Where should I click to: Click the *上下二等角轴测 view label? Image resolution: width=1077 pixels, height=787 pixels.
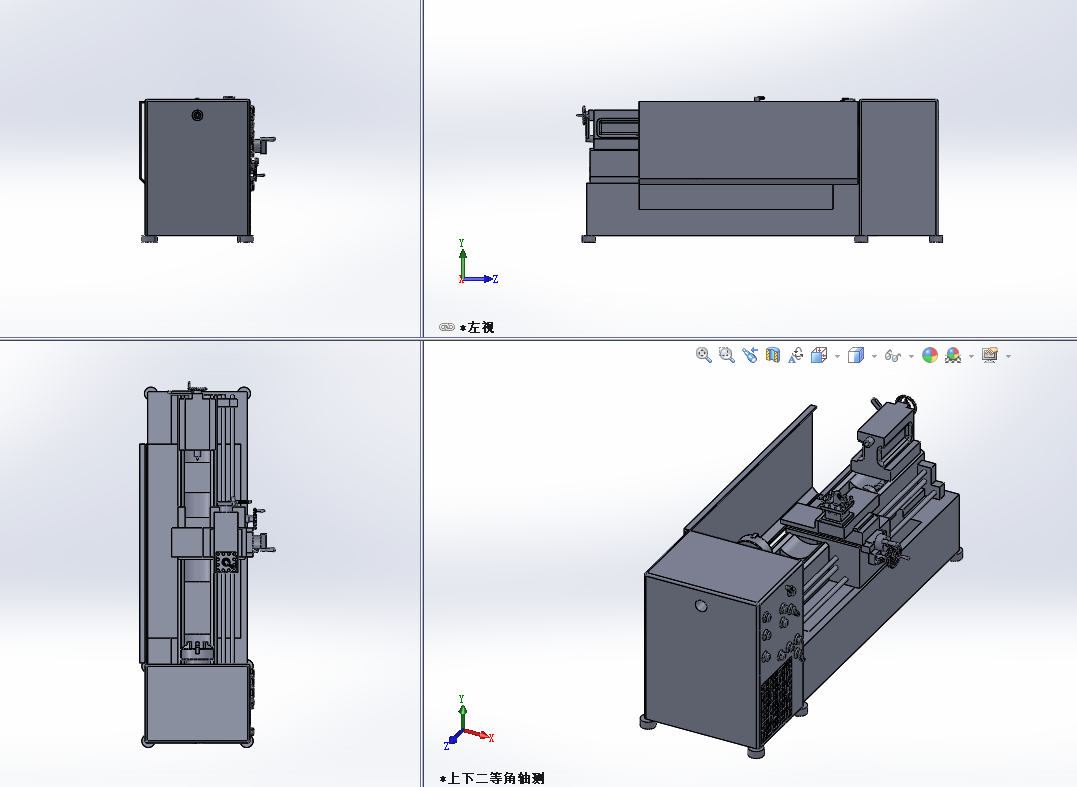click(x=492, y=778)
